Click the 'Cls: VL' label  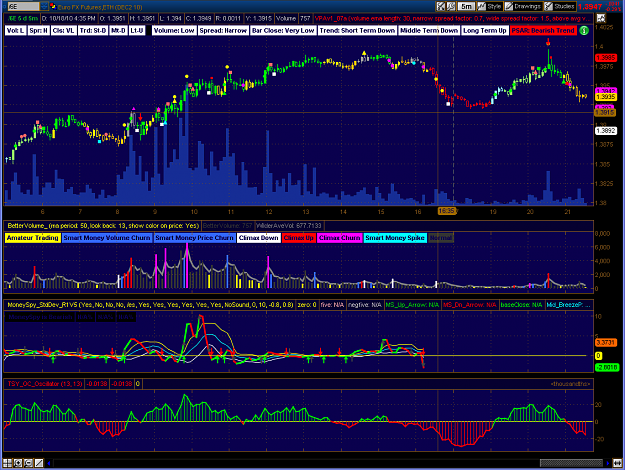click(x=63, y=30)
